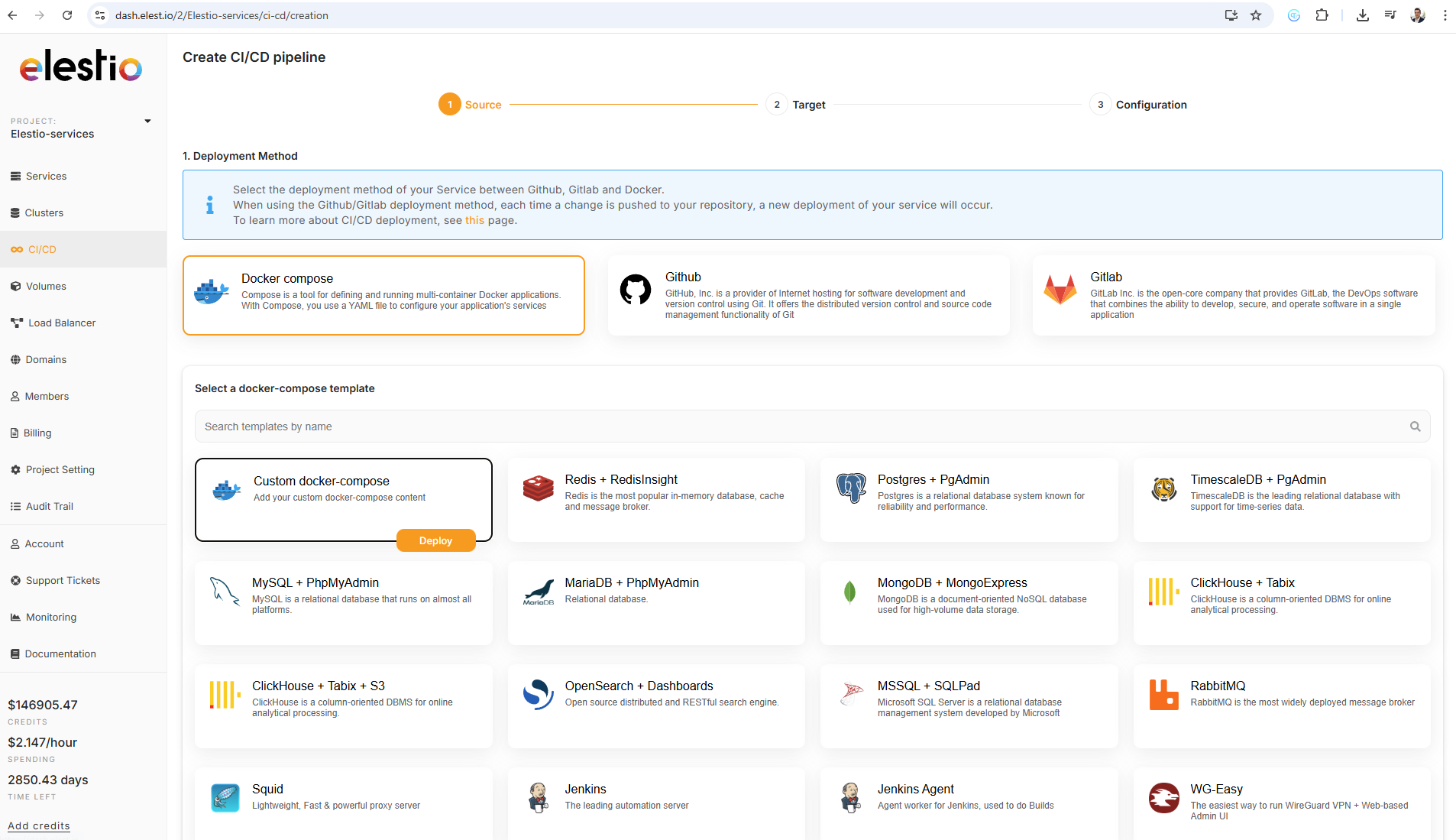Viewport: 1456px width, 840px height.
Task: Open the Volumes sidebar menu item
Action: coord(46,286)
